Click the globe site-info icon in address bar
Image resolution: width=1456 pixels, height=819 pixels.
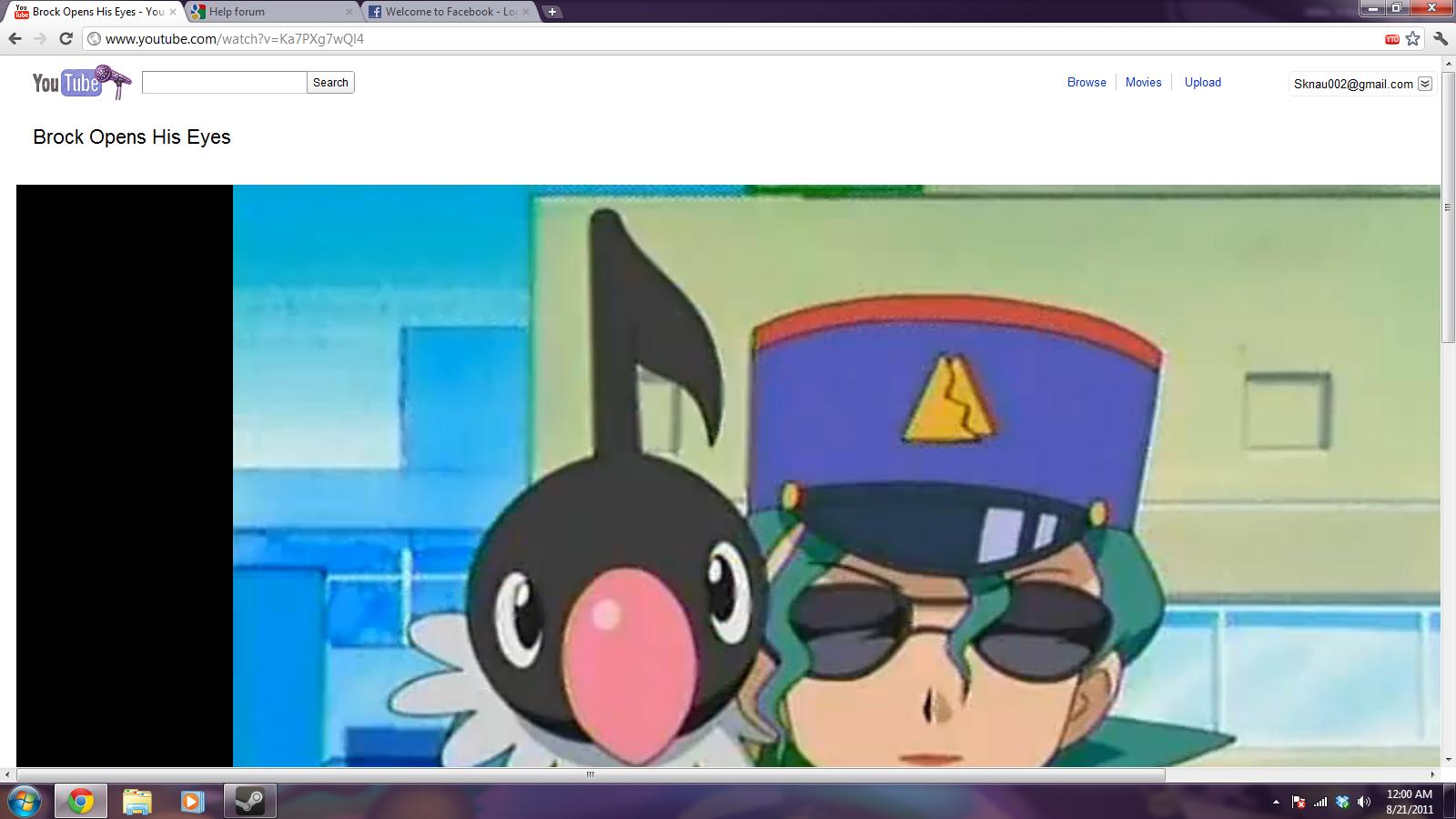(94, 39)
